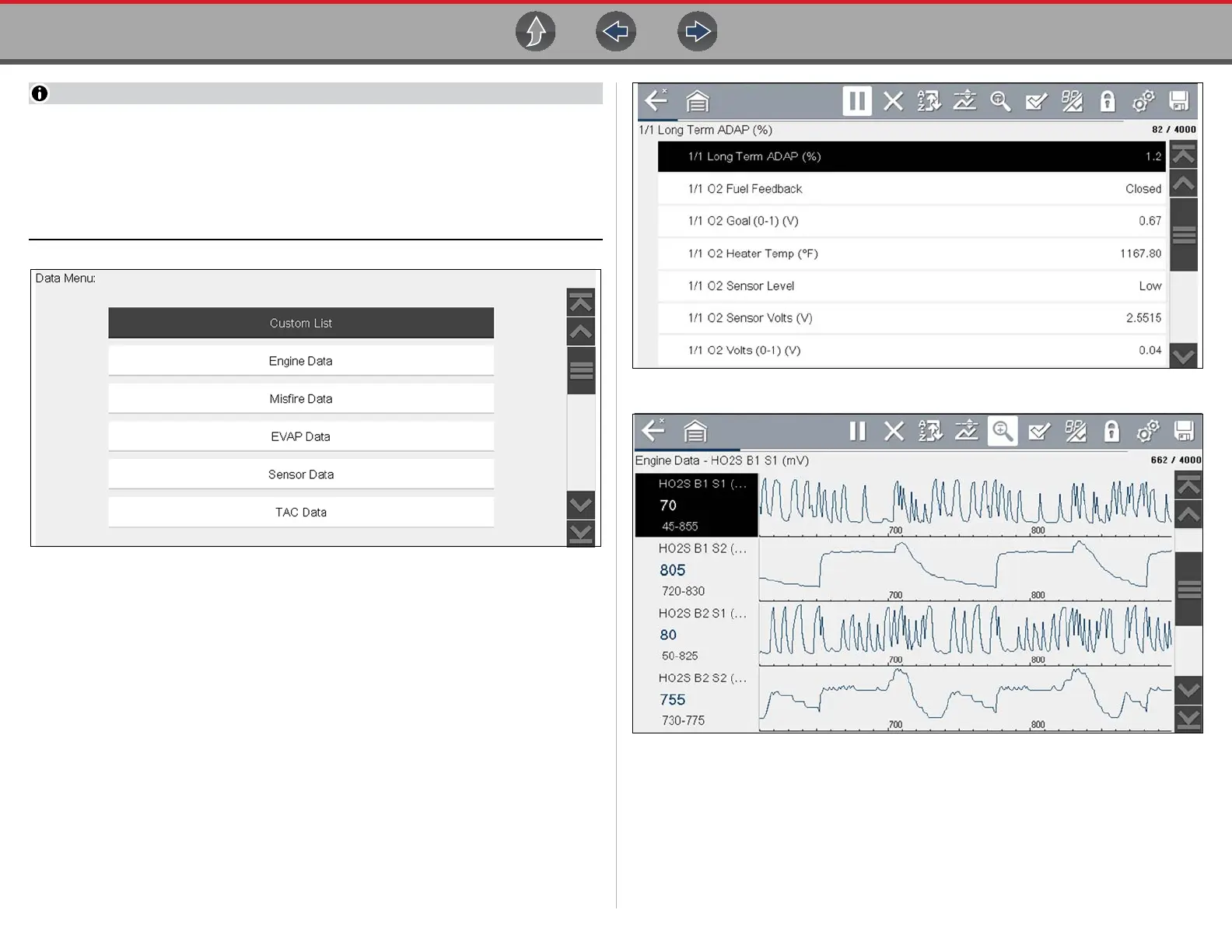Jump to bottom of Data Menu list
This screenshot has height=952, width=1232.
(581, 534)
